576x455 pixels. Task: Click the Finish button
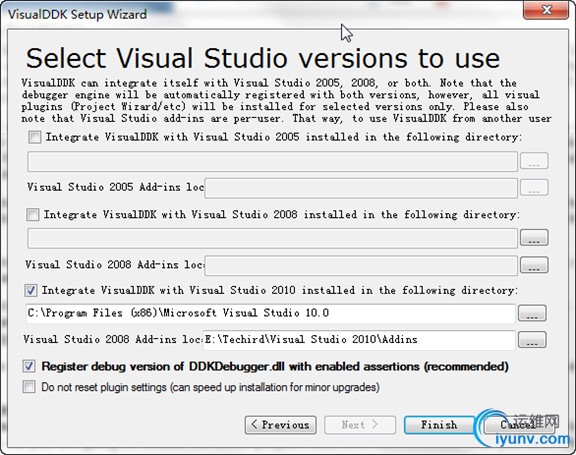pyautogui.click(x=439, y=425)
